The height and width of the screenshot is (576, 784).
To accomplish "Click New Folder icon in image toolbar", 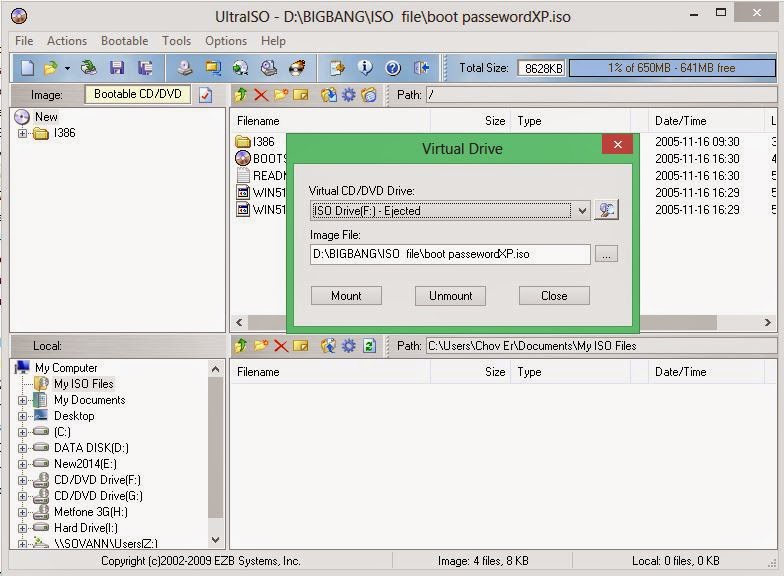I will (281, 94).
